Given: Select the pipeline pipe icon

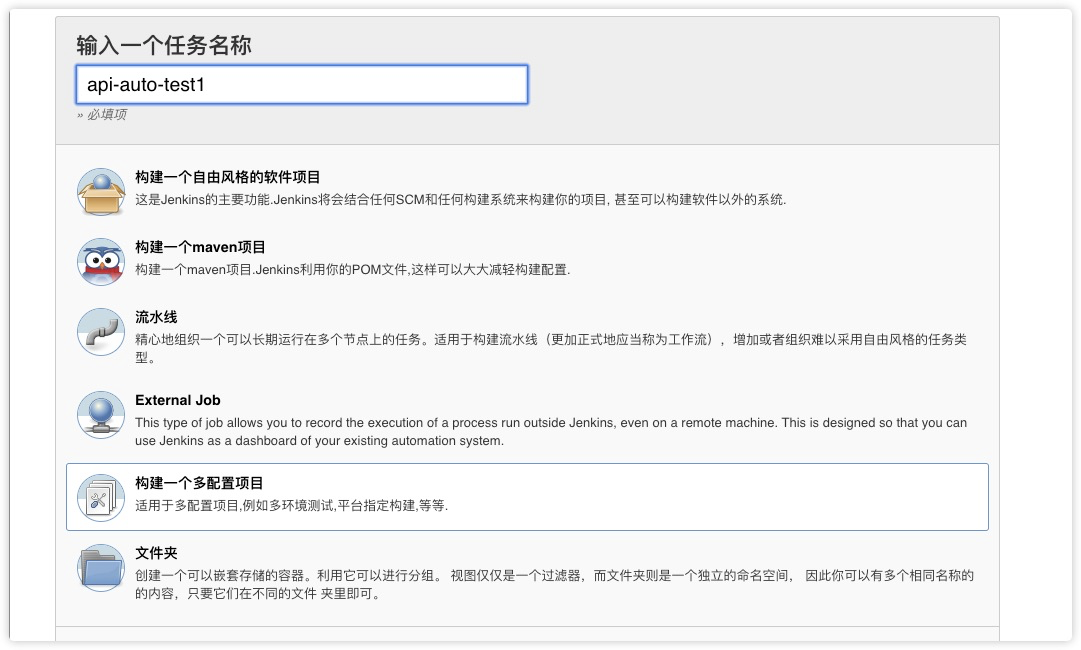Looking at the screenshot, I should [x=101, y=332].
